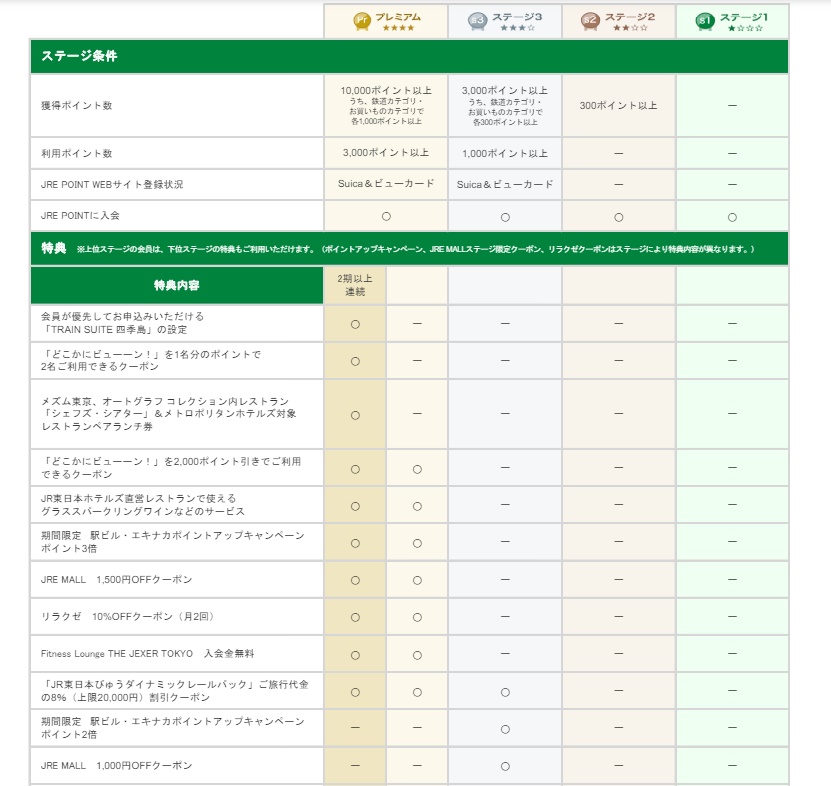831x786 pixels.
Task: Click the bronze Stage 2 medal icon
Action: [590, 21]
